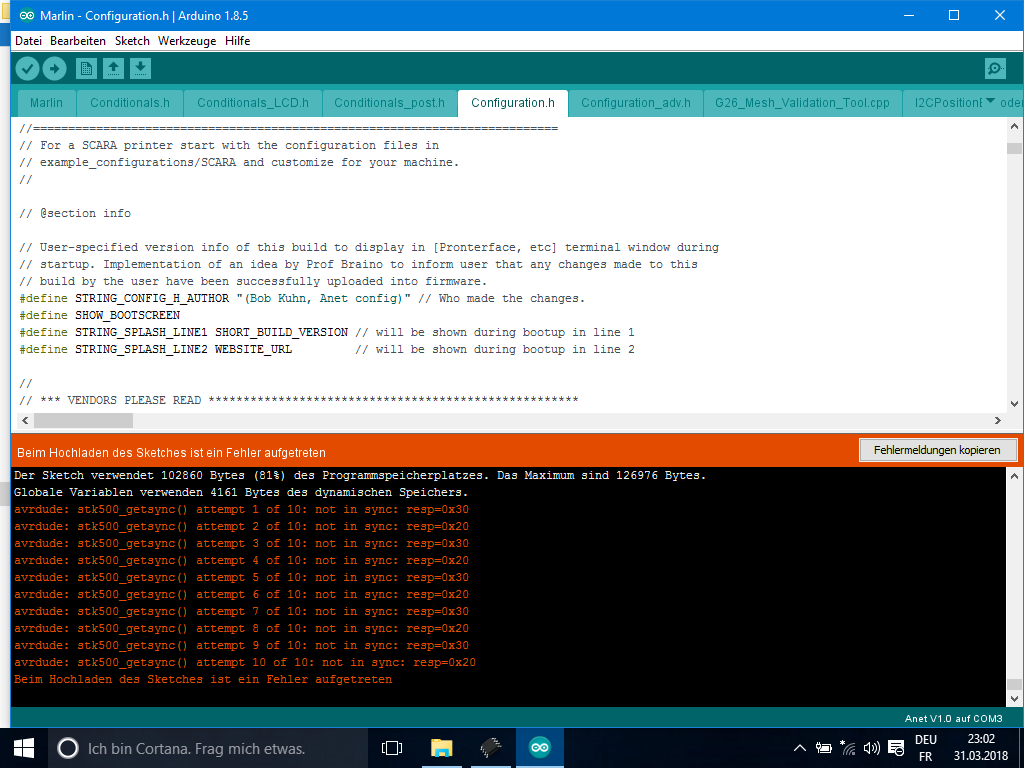Viewport: 1024px width, 768px height.
Task: Click the STRING_CONFIG_H_AUTHOR define line
Action: coord(302,298)
